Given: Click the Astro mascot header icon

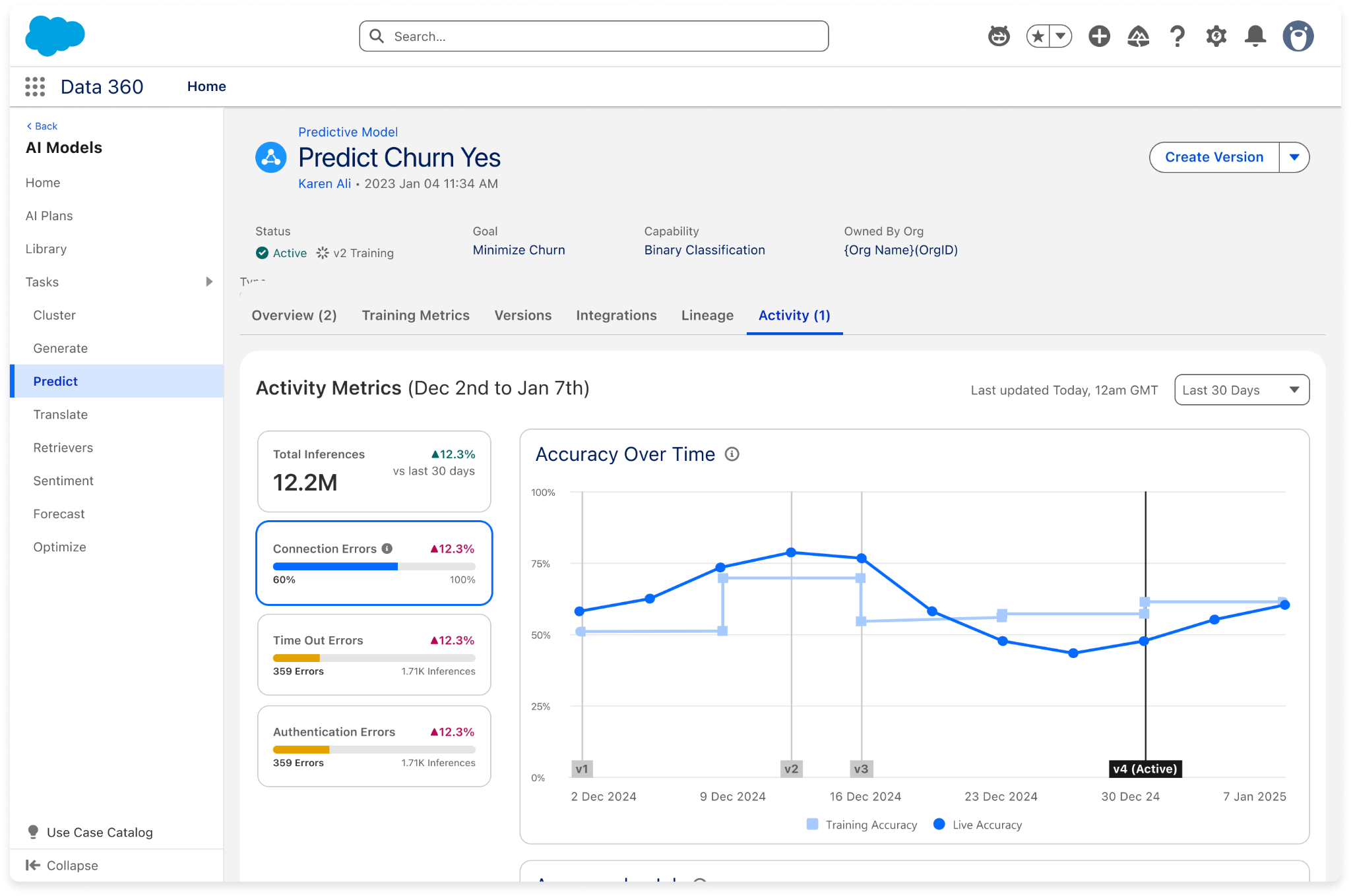Looking at the screenshot, I should pyautogui.click(x=999, y=36).
